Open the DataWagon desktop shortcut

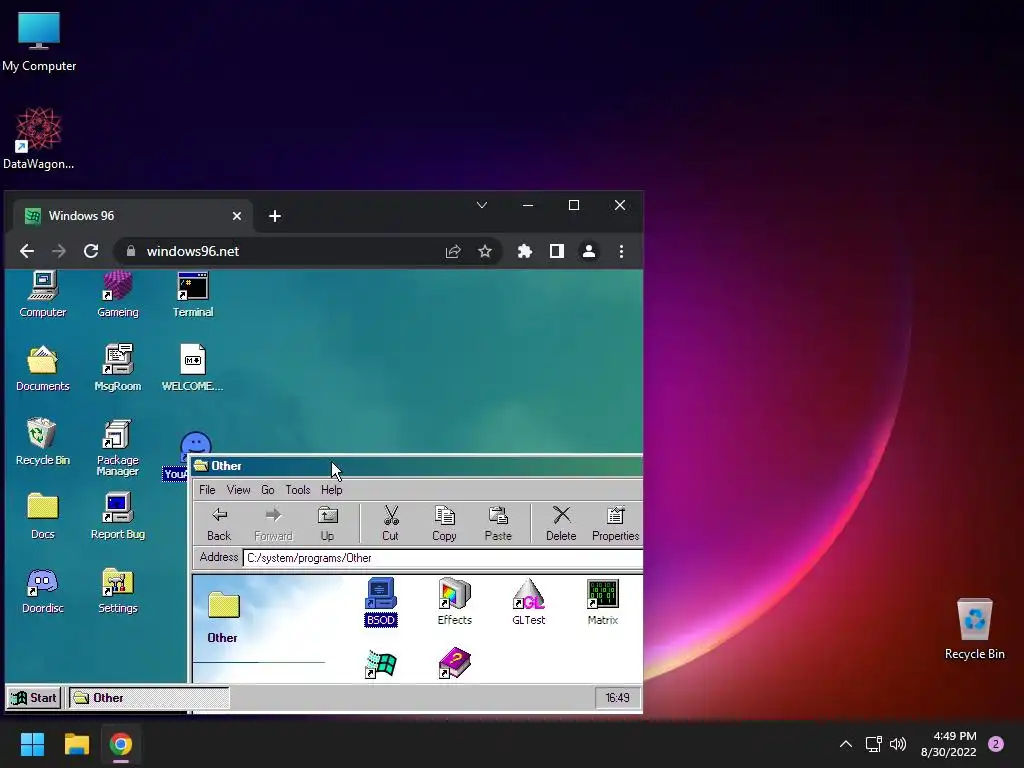pos(39,138)
